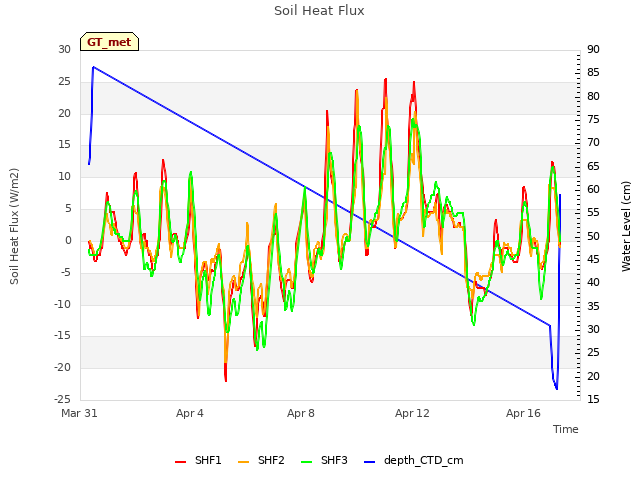This screenshot has height=480, width=640.
Task: Click the green SHF3 legend swatch
Action: click(x=306, y=462)
